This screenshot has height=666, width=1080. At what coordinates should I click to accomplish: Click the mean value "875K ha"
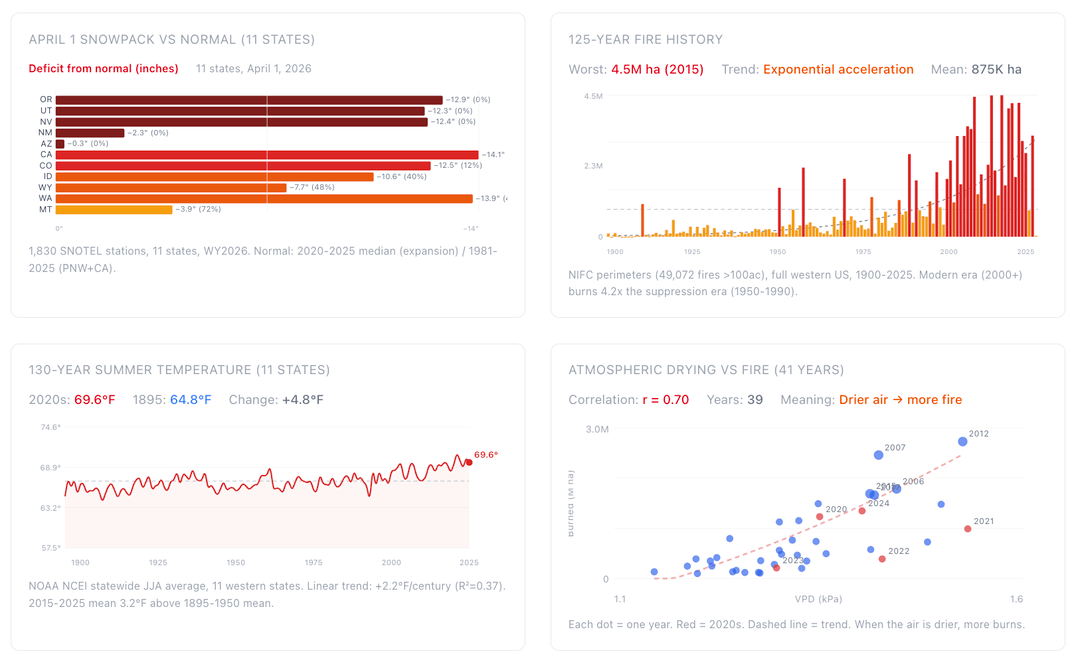tap(995, 70)
